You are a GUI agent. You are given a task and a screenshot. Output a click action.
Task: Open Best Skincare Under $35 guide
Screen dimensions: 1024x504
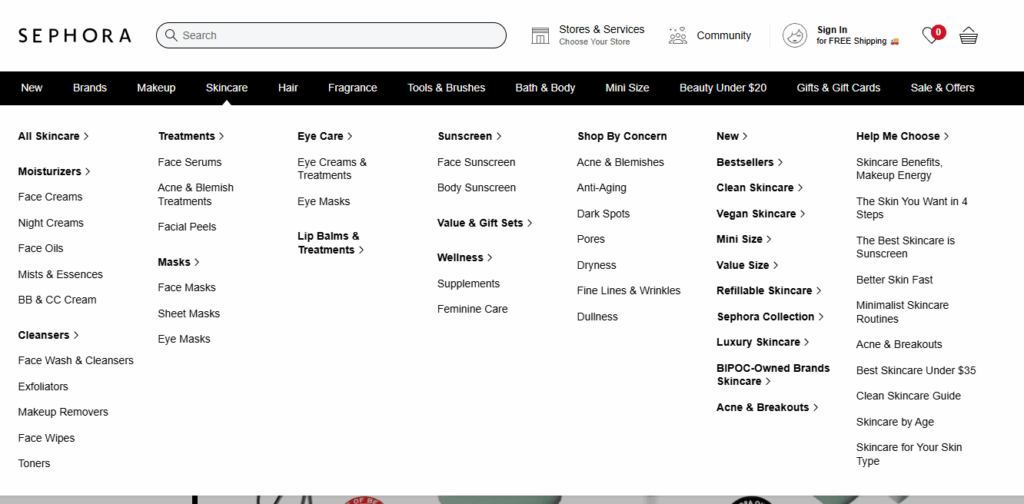[916, 370]
